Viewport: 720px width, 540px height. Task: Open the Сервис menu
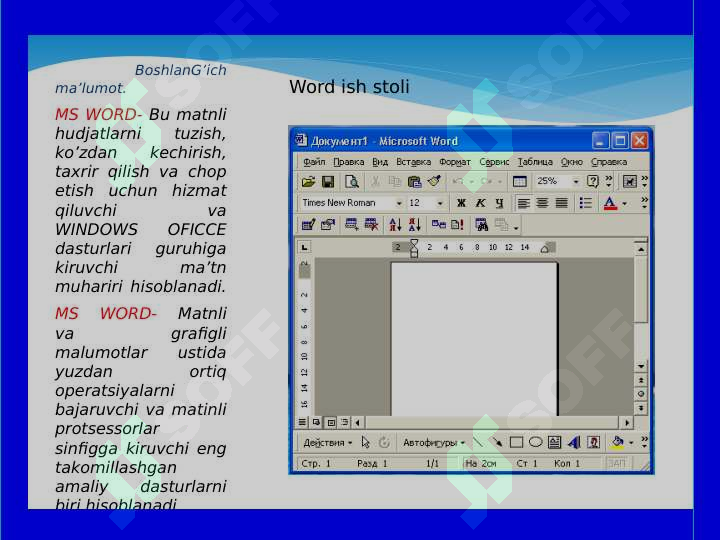click(495, 162)
